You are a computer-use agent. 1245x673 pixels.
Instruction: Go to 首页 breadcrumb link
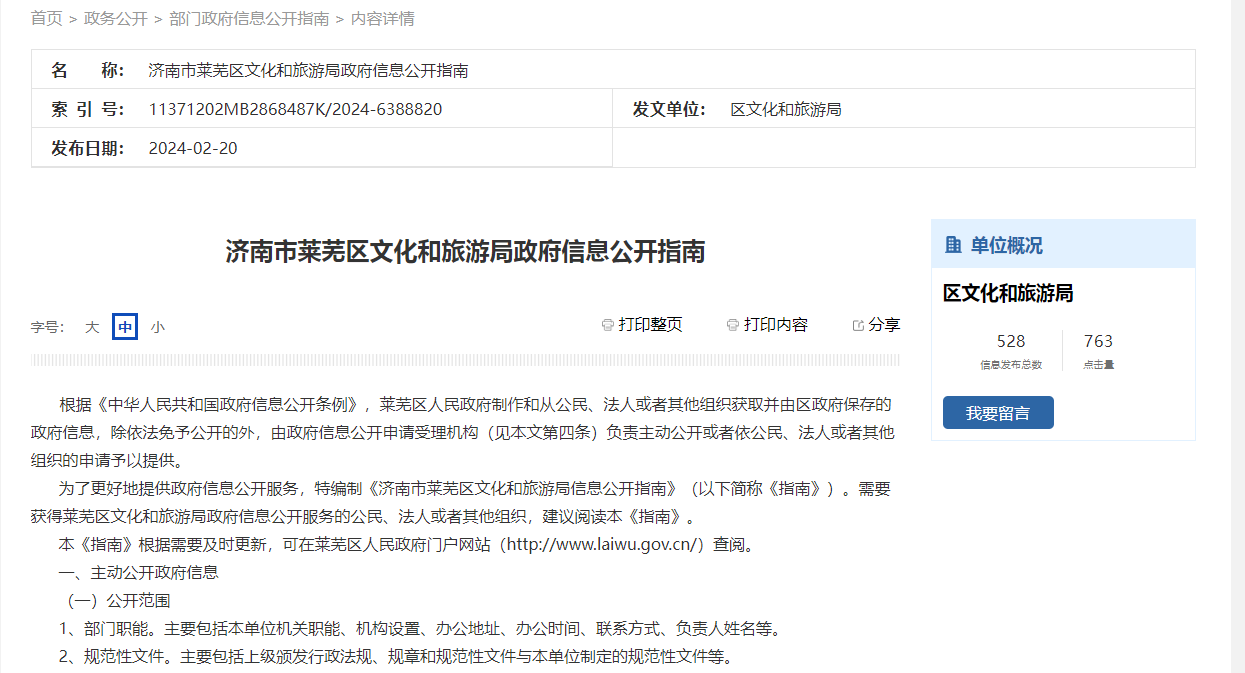coord(47,18)
